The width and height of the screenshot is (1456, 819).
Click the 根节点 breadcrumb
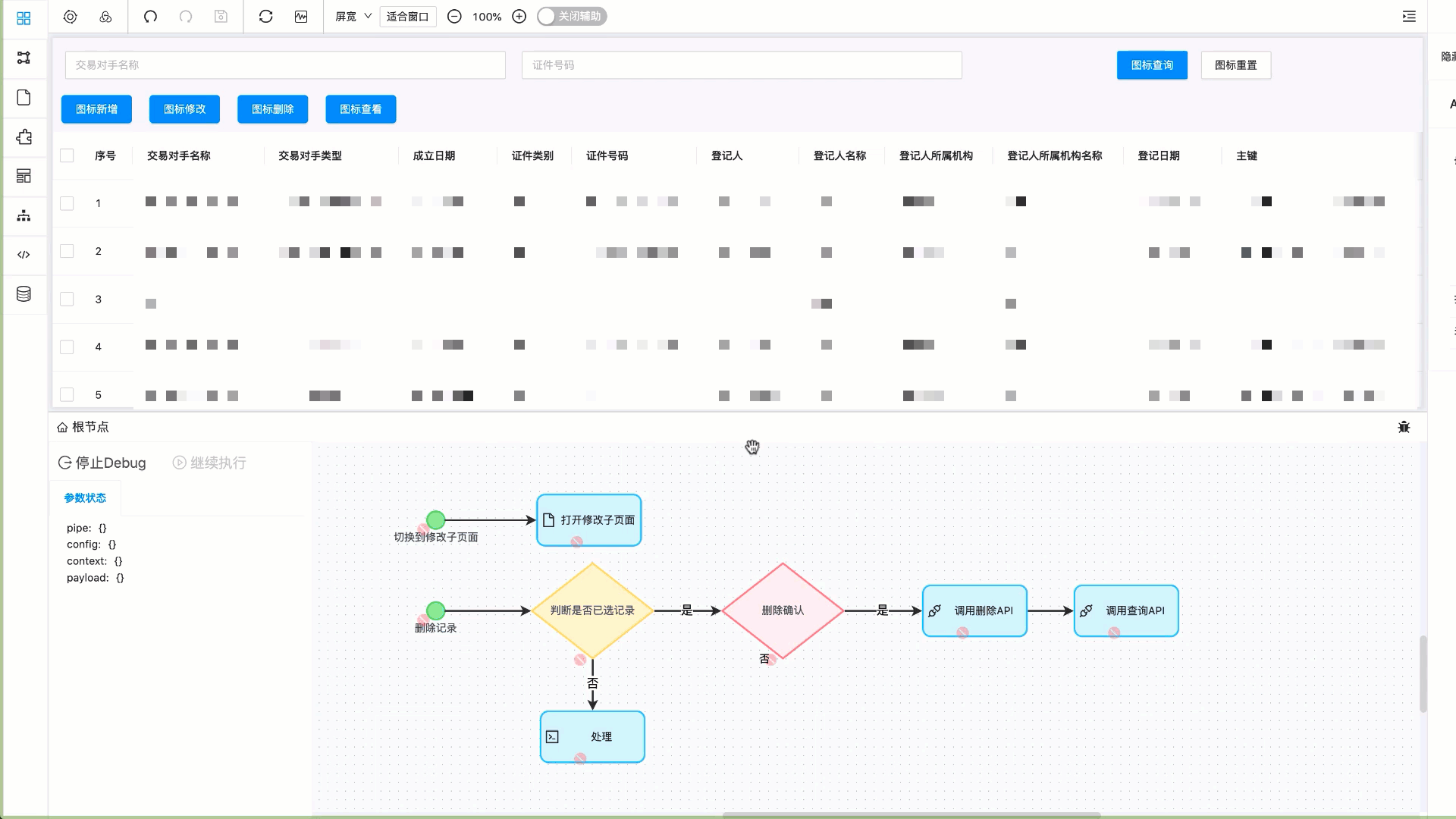click(90, 427)
